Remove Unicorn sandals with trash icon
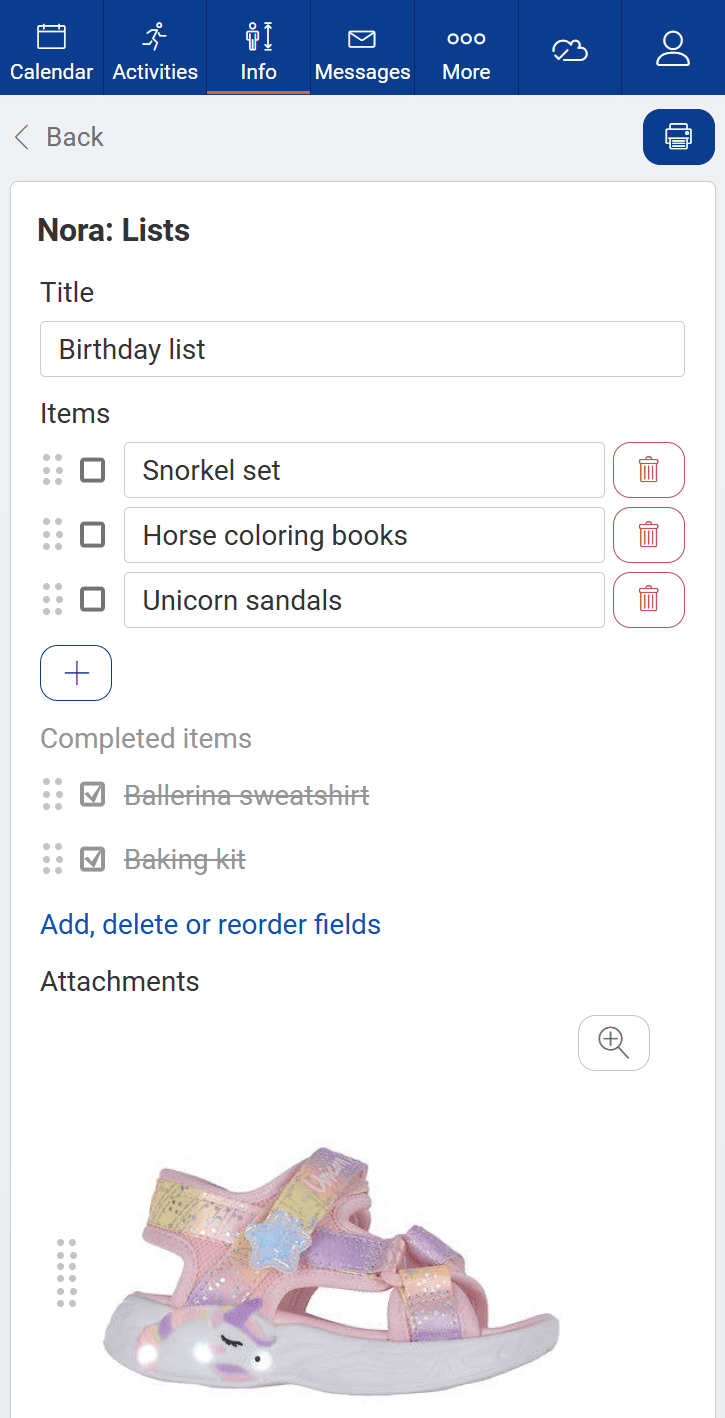The width and height of the screenshot is (725, 1418). tap(648, 600)
